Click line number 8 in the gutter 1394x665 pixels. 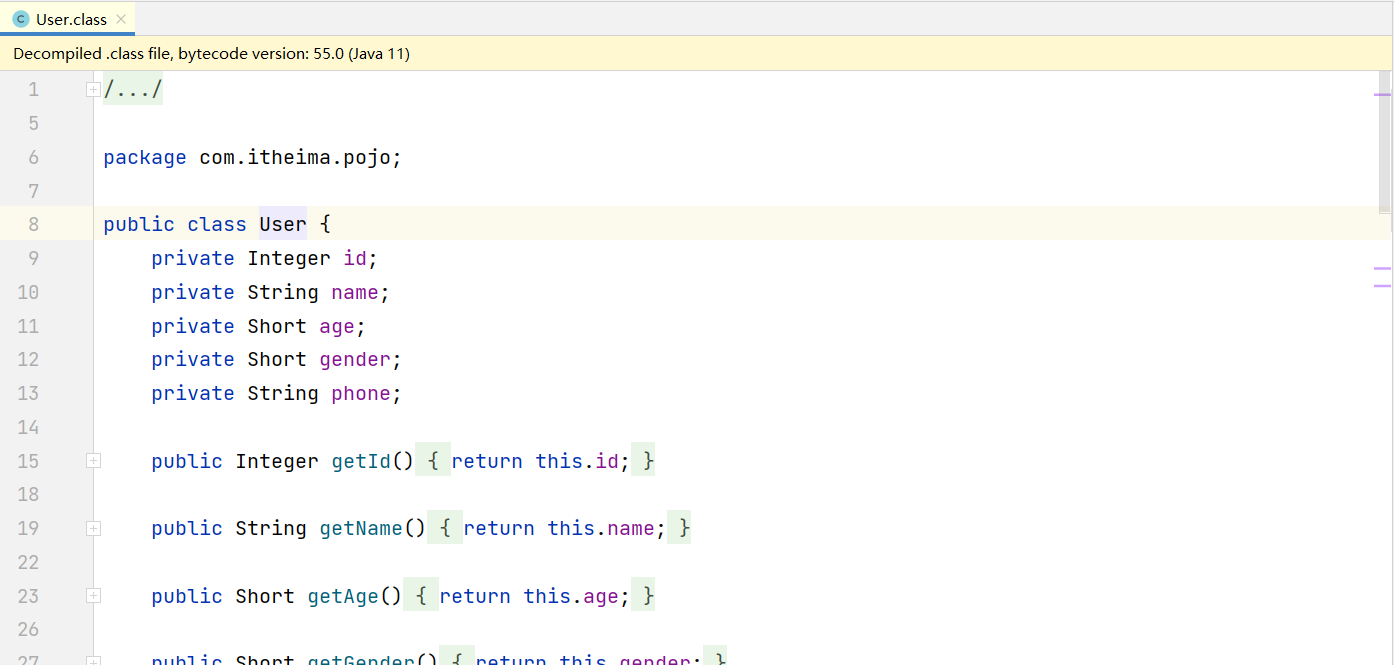tap(34, 224)
